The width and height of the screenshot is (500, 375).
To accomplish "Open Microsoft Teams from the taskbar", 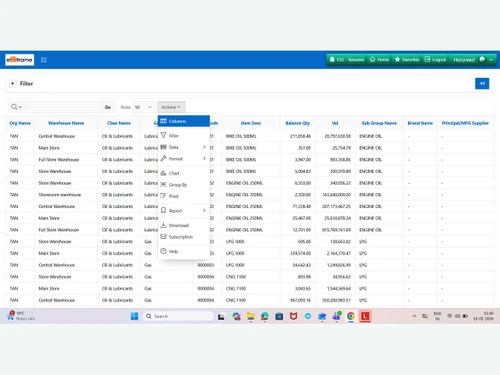I will click(337, 316).
